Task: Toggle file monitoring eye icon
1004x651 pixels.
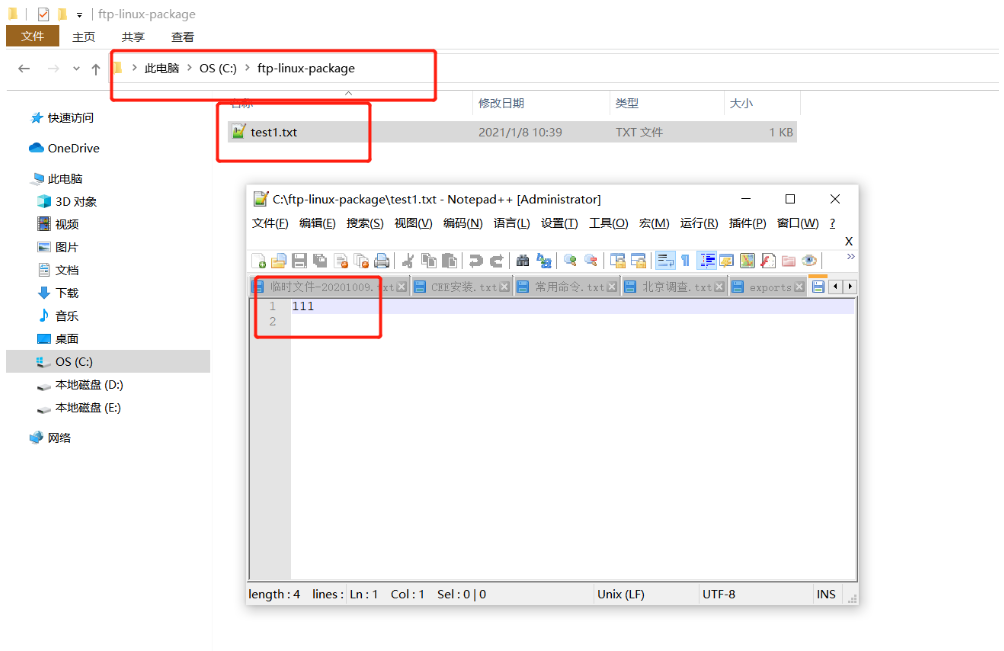Action: tap(809, 261)
